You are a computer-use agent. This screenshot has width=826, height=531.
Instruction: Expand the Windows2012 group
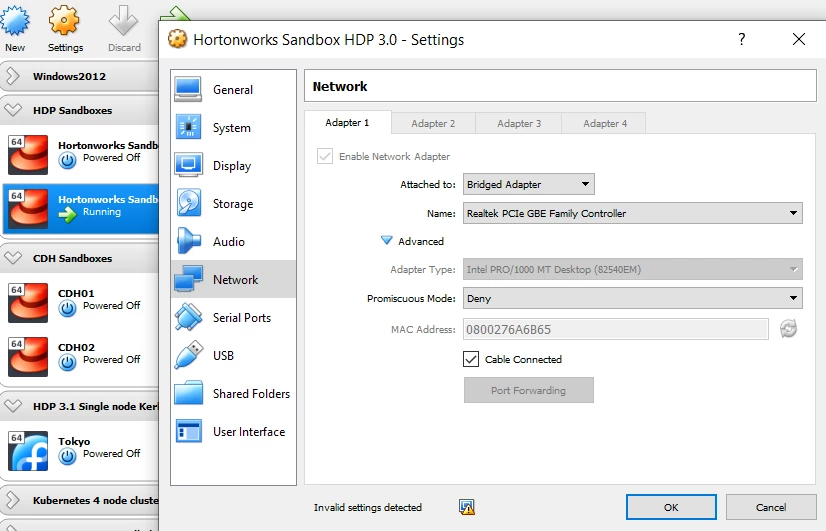(x=13, y=76)
